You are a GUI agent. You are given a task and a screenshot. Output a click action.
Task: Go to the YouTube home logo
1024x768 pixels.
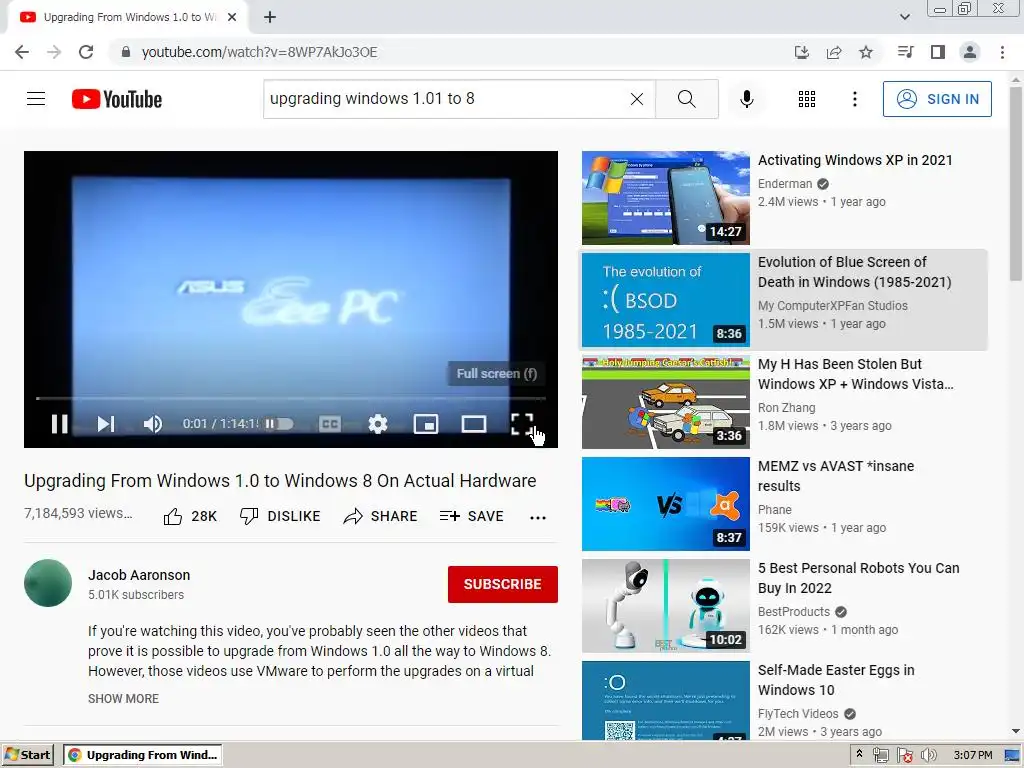(117, 99)
